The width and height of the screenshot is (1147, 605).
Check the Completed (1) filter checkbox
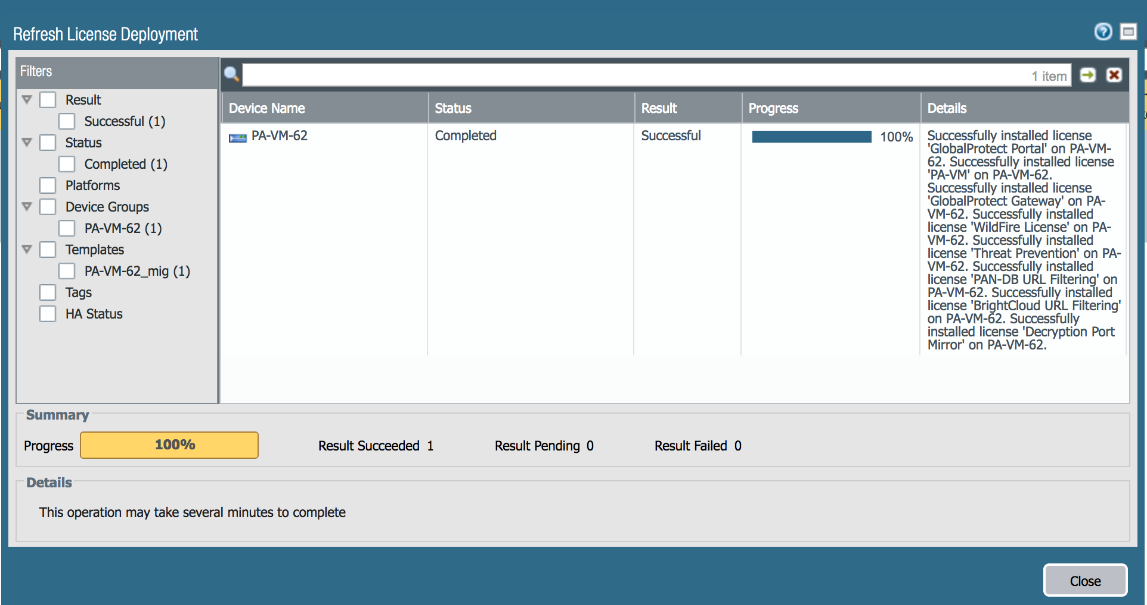coord(67,164)
